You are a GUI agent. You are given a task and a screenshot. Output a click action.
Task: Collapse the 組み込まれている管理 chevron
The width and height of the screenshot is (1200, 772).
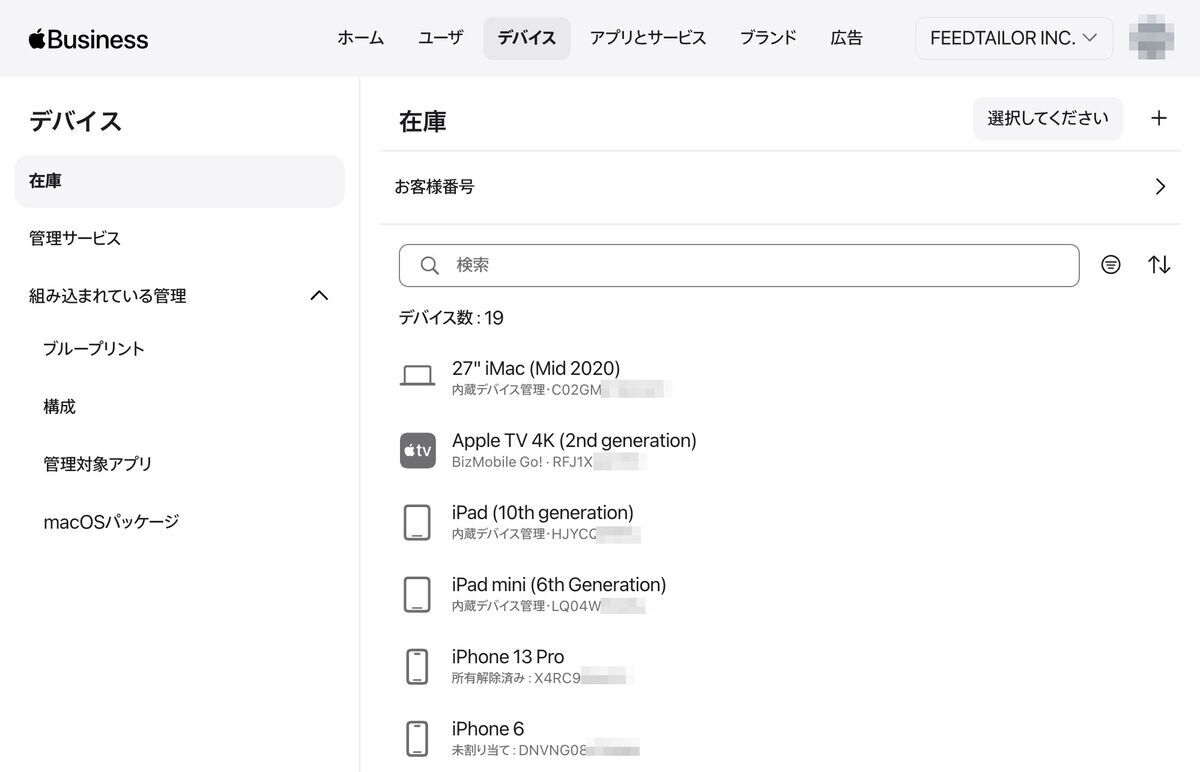coord(319,296)
